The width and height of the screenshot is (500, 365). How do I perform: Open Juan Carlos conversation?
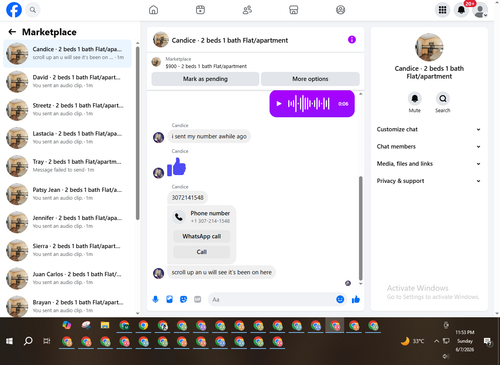[x=68, y=278]
